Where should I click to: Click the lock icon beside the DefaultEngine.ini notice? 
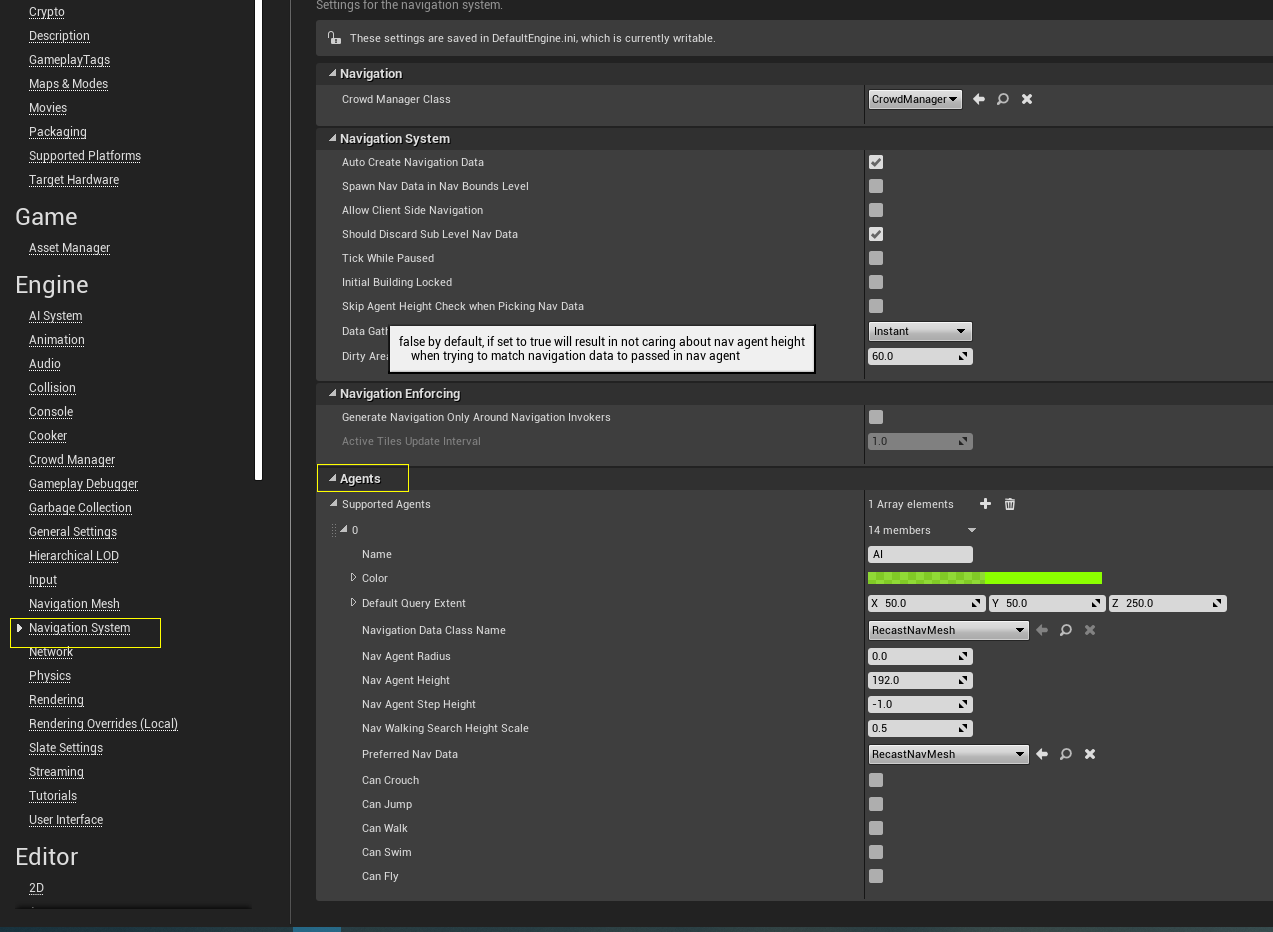pos(334,38)
